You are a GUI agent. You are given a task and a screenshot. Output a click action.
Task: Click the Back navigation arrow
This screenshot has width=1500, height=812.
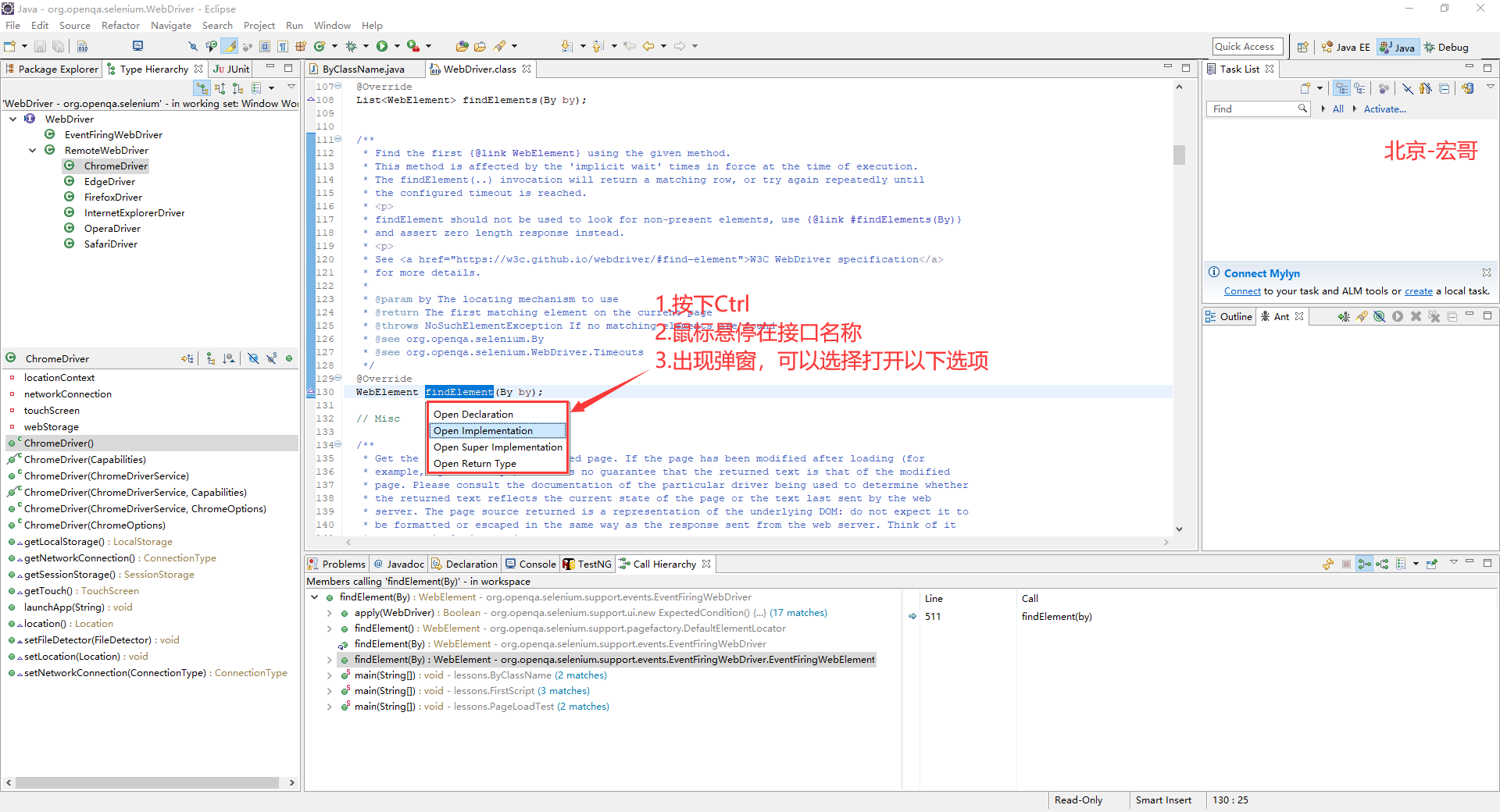click(648, 47)
